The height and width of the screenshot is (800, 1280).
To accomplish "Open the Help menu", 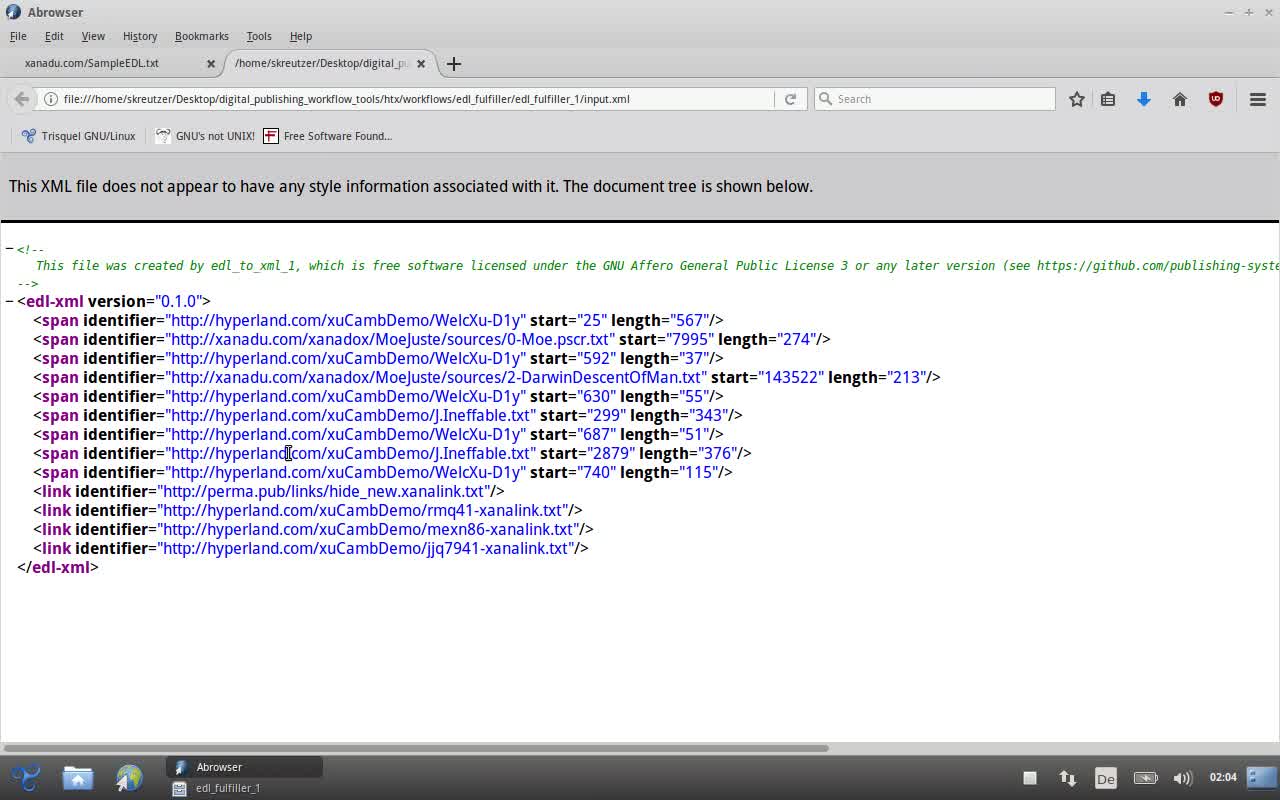I will [x=301, y=36].
